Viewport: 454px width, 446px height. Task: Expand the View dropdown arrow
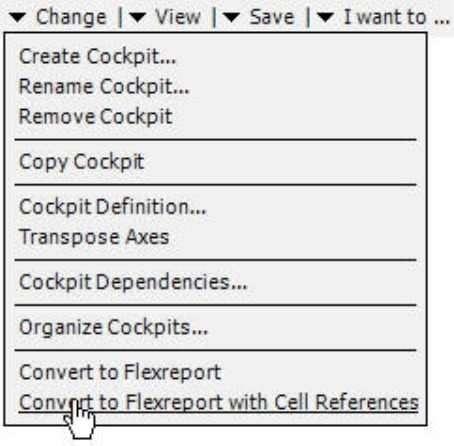coord(137,17)
